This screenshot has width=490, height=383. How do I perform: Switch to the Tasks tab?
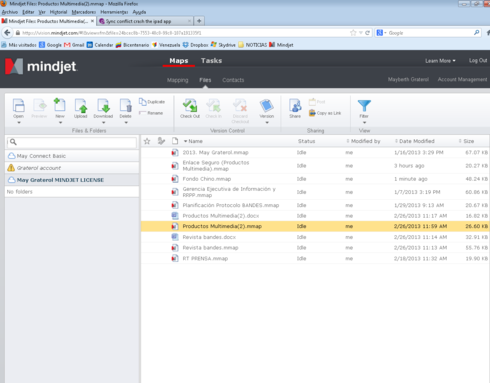pyautogui.click(x=211, y=61)
